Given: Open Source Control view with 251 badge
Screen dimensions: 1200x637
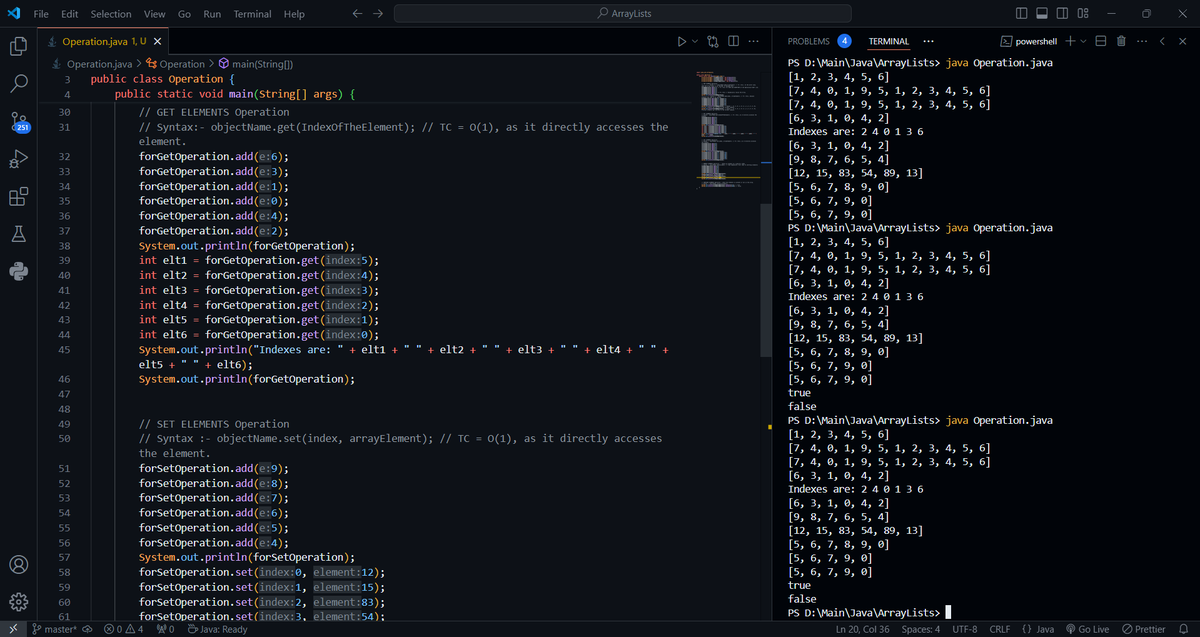Looking at the screenshot, I should tap(20, 122).
